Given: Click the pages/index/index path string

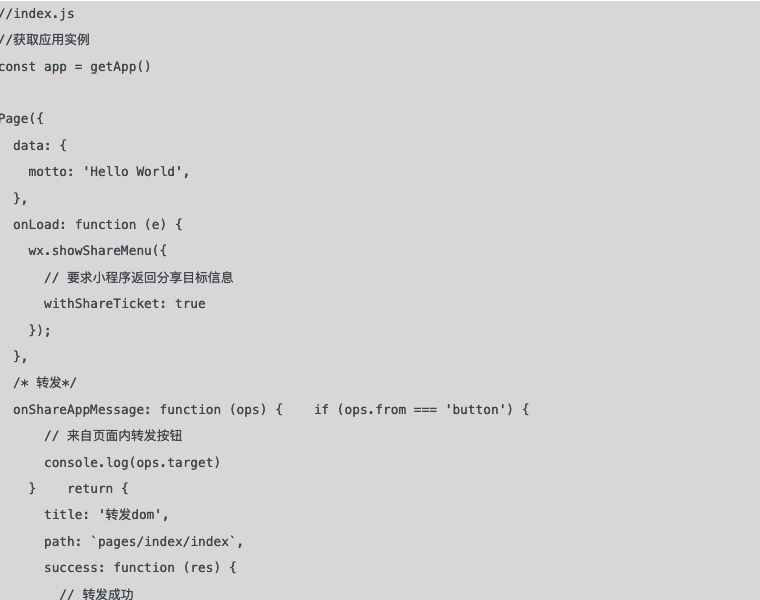Looking at the screenshot, I should pyautogui.click(x=163, y=541).
